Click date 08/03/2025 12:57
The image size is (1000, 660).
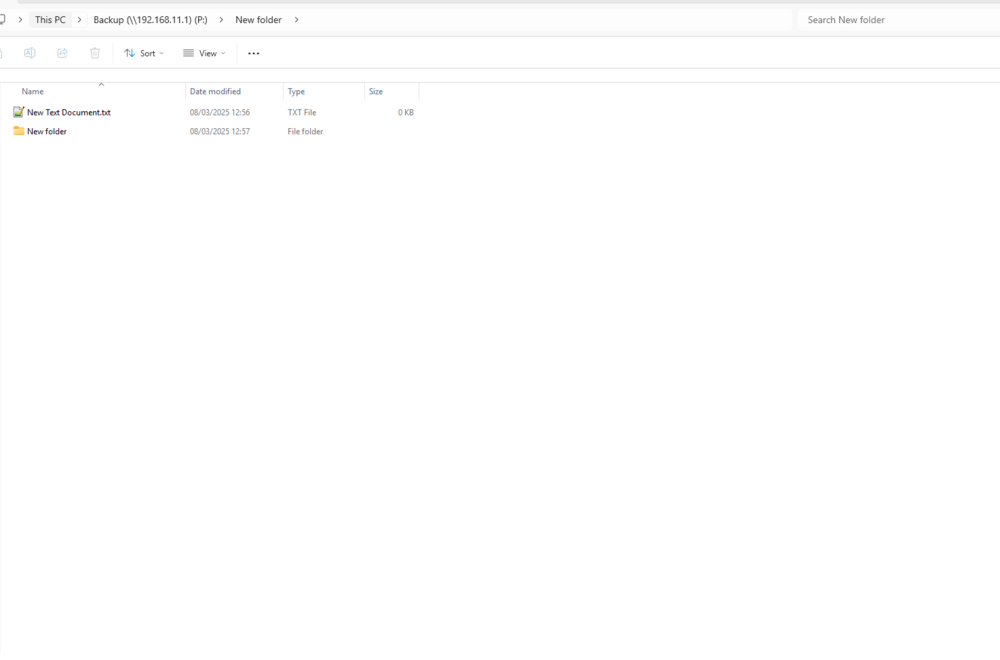point(219,131)
